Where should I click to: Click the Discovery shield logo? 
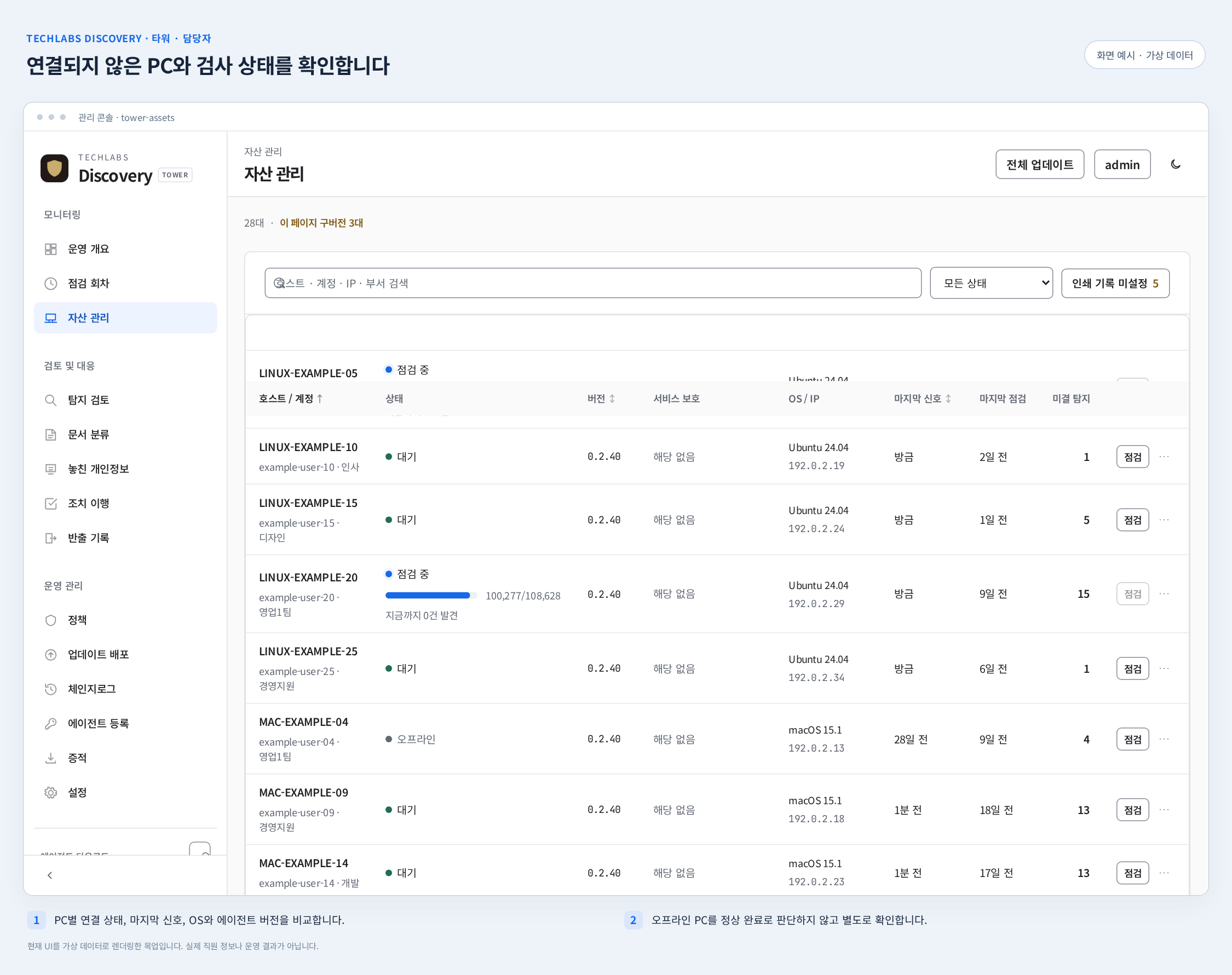[54, 168]
